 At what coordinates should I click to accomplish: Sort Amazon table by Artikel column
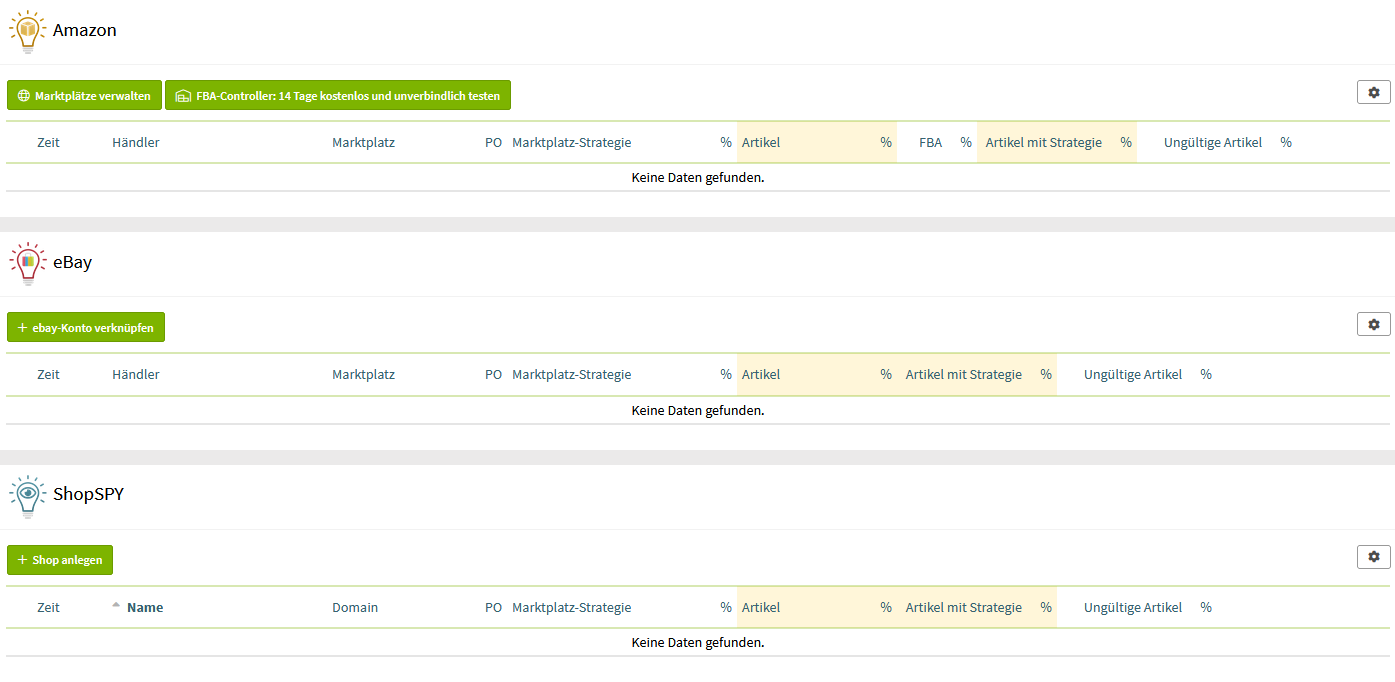point(761,143)
